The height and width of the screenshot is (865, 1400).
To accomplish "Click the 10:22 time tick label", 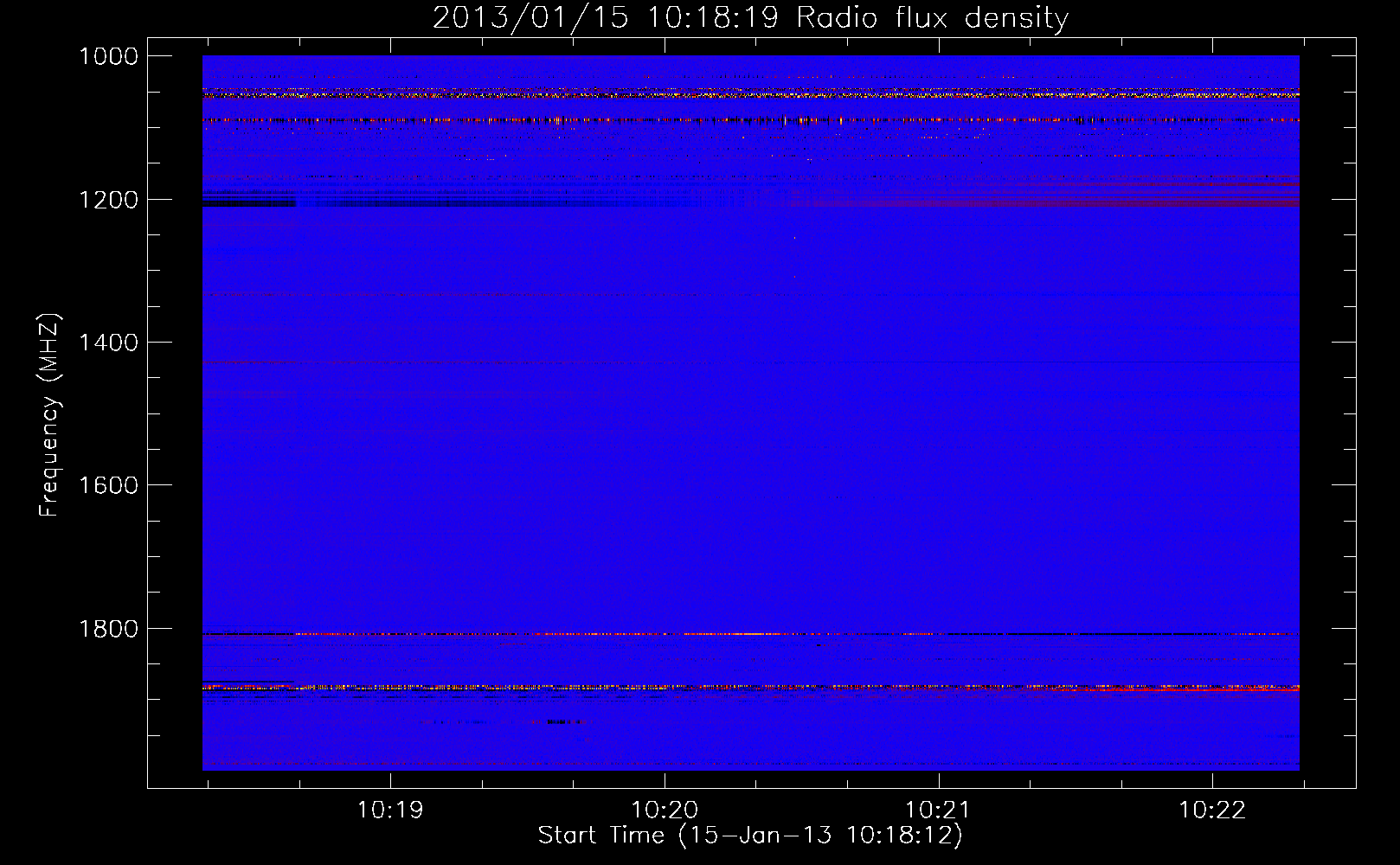I will 1212,810.
